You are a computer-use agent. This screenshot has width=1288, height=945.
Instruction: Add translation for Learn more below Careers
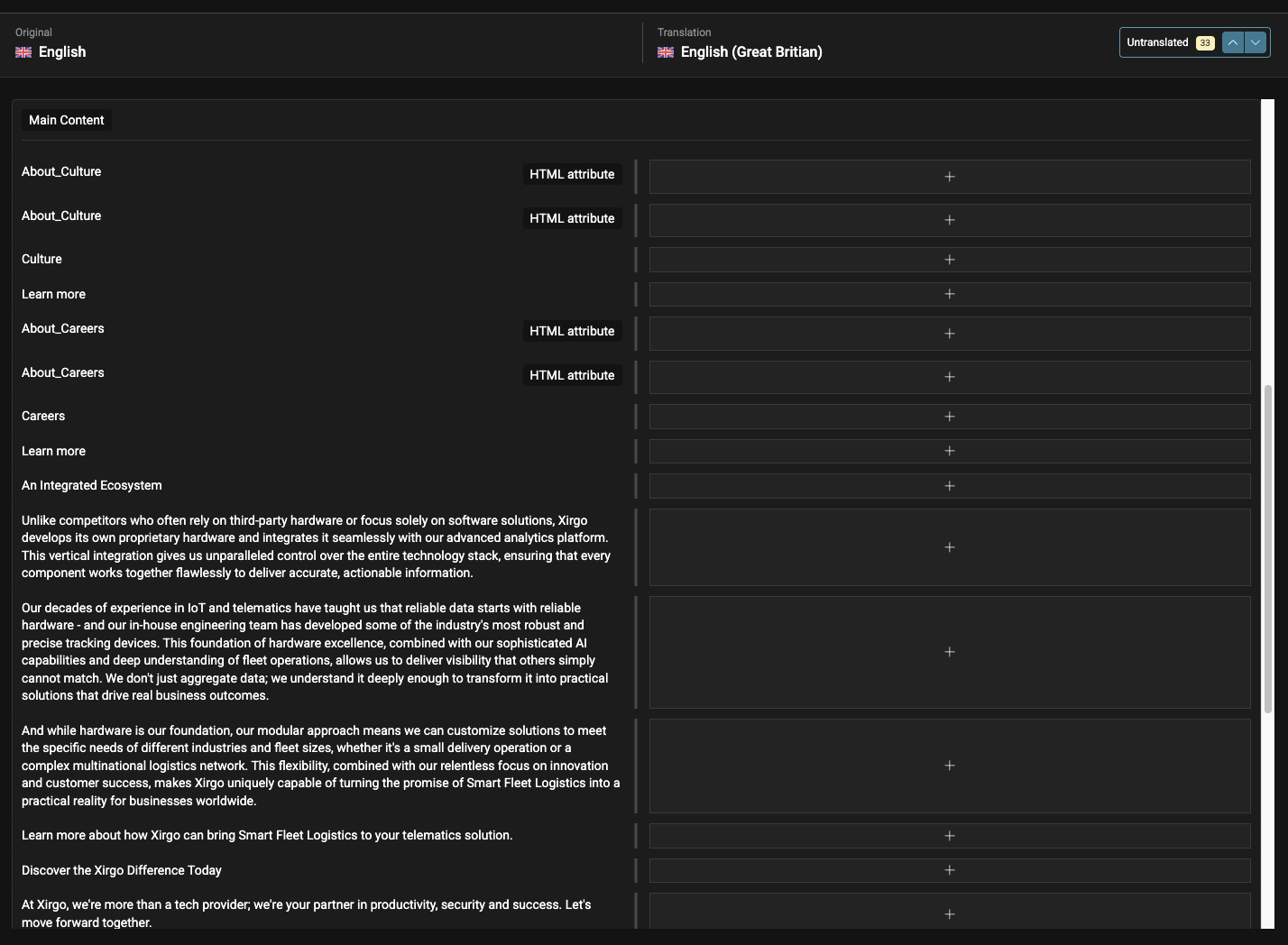[x=950, y=451]
